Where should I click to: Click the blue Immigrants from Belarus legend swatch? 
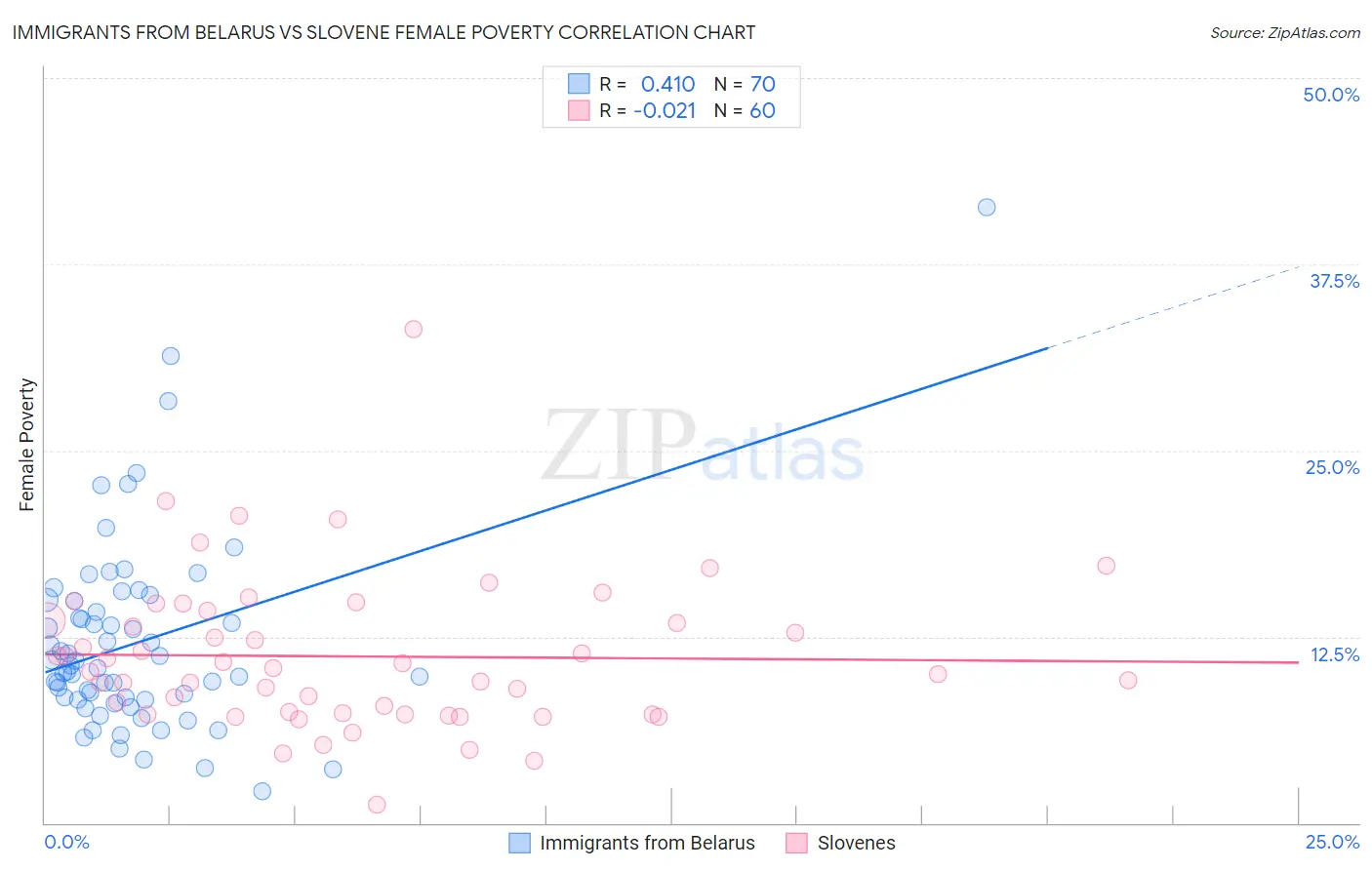pyautogui.click(x=520, y=843)
